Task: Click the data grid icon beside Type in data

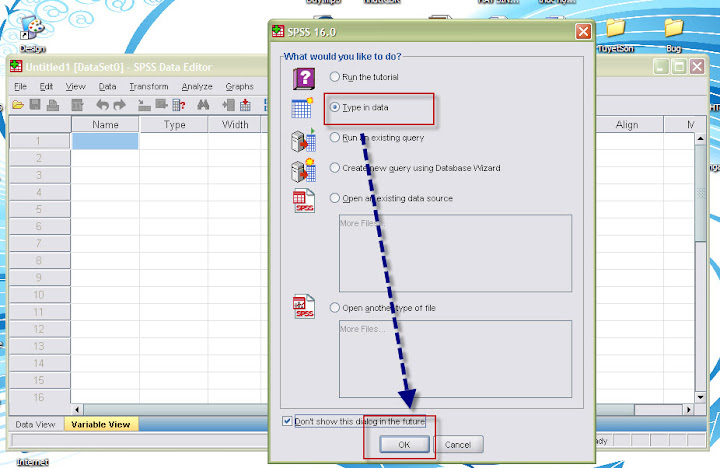Action: 302,108
